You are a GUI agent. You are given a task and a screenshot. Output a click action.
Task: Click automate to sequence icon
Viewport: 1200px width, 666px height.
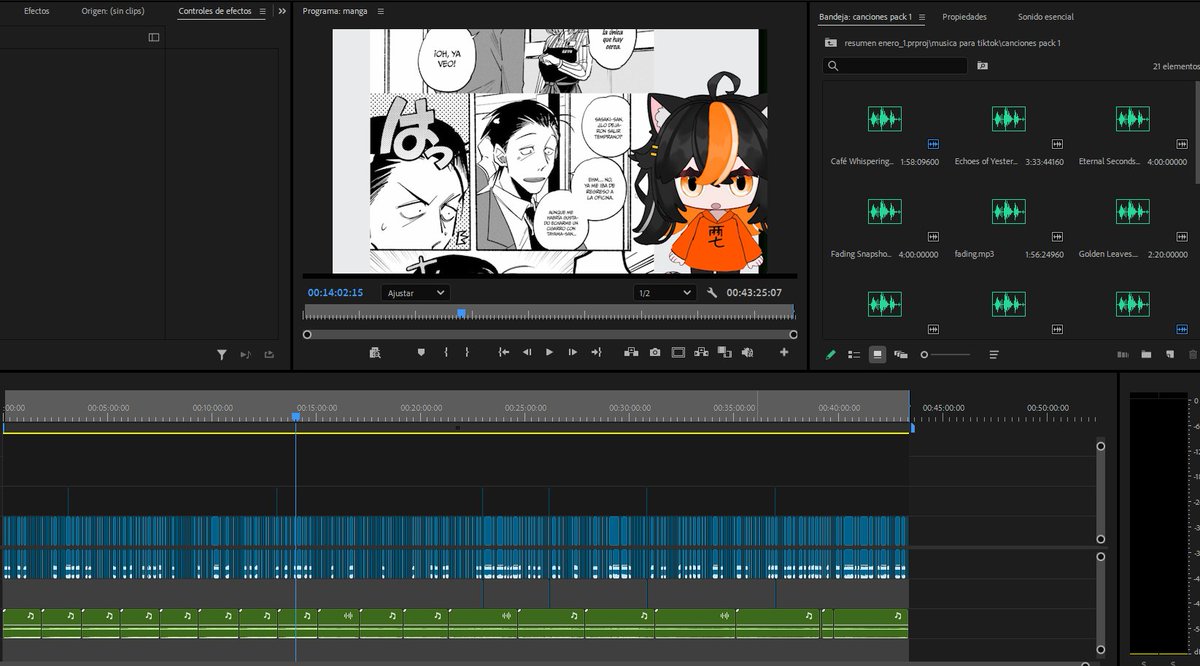coord(1122,354)
